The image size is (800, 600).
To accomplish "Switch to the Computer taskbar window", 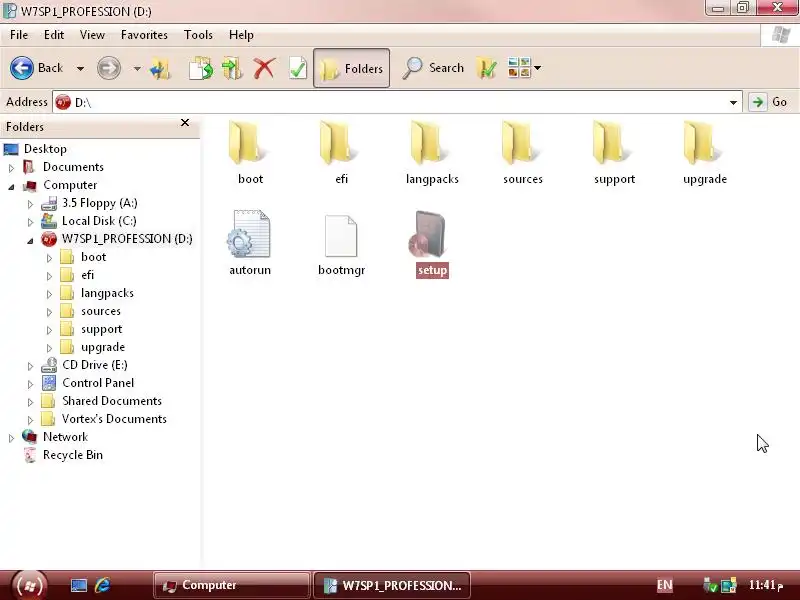I will 231,585.
